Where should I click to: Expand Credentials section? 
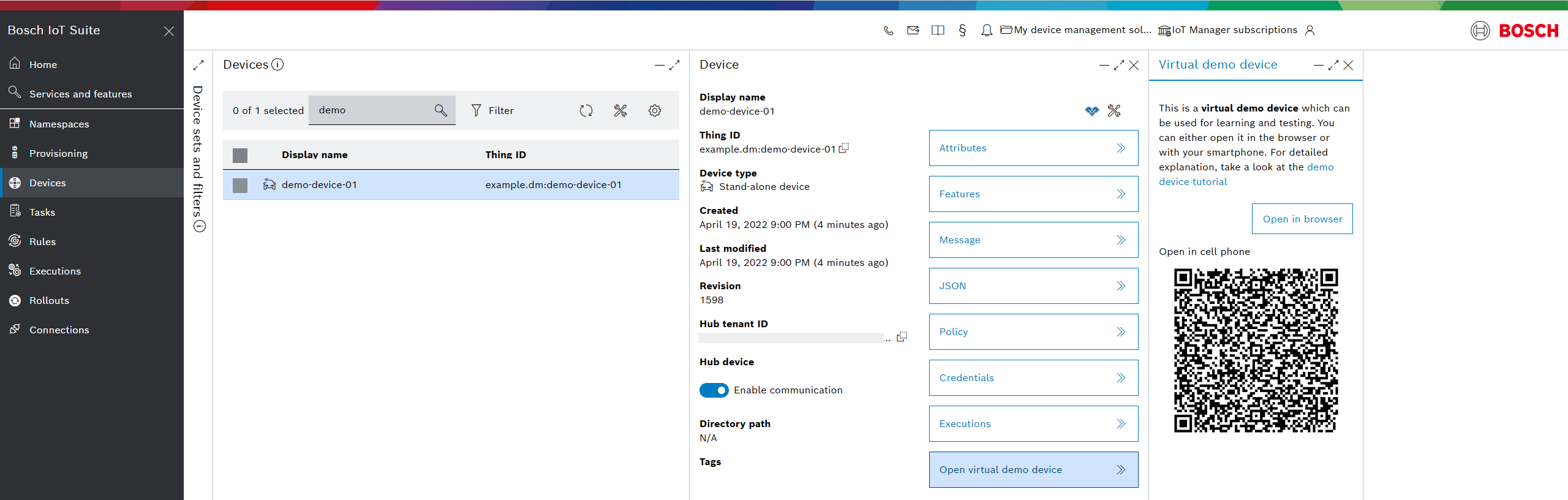click(x=1033, y=377)
